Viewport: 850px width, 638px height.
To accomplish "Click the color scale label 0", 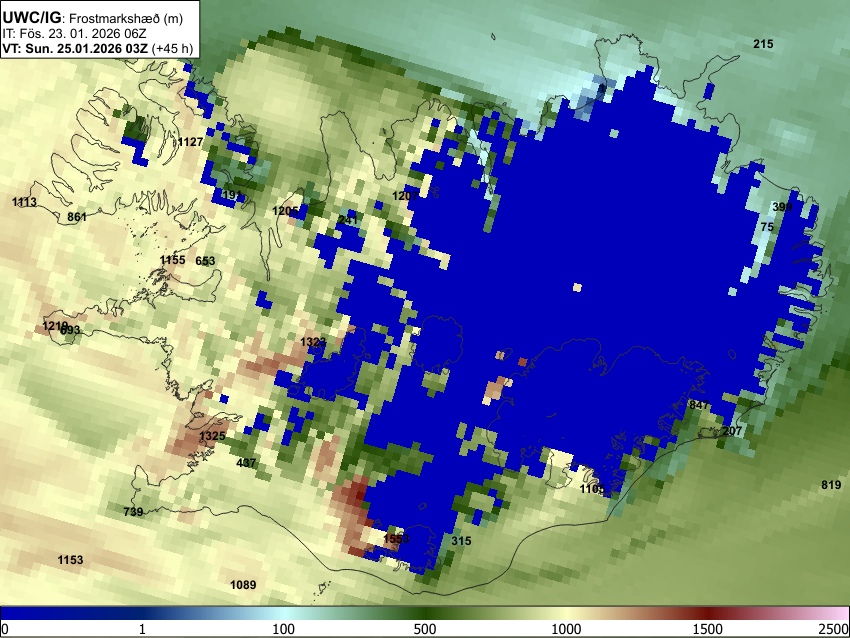I will (5, 629).
